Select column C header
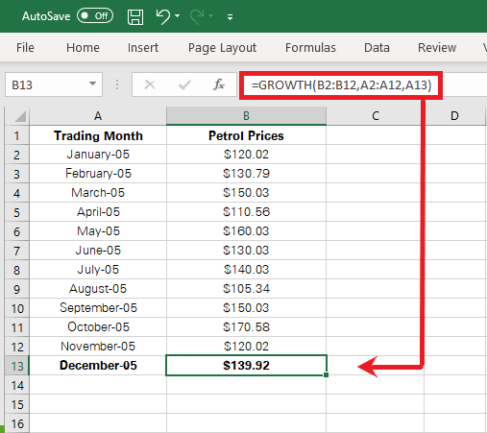The width and height of the screenshot is (487, 433). [x=375, y=116]
